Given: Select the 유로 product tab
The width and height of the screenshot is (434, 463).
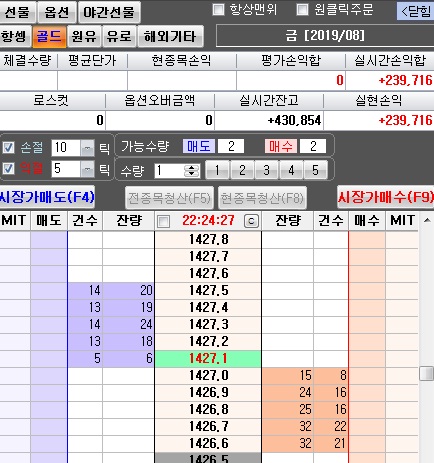Looking at the screenshot, I should (x=119, y=36).
